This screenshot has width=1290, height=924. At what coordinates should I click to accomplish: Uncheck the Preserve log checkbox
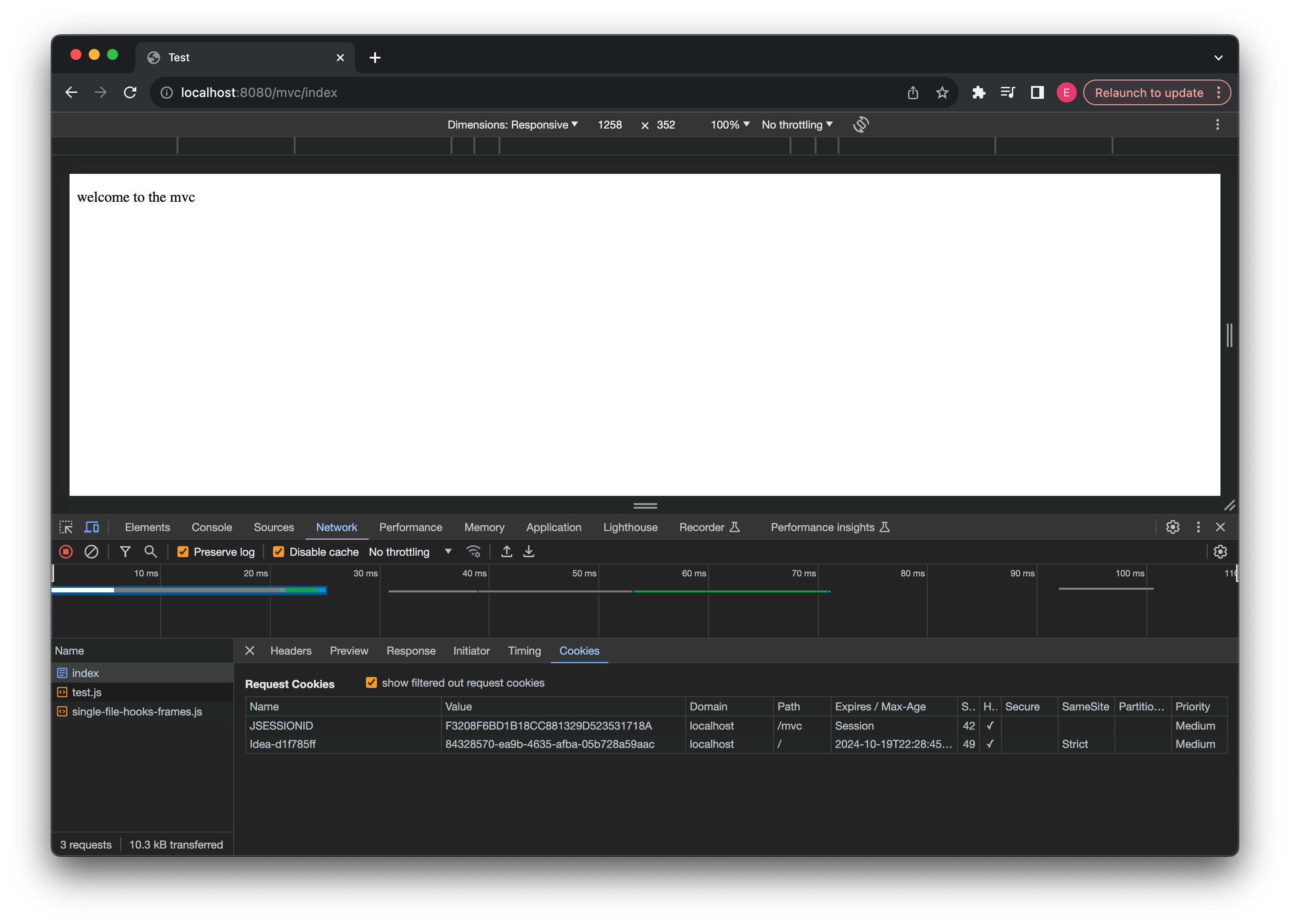tap(183, 552)
